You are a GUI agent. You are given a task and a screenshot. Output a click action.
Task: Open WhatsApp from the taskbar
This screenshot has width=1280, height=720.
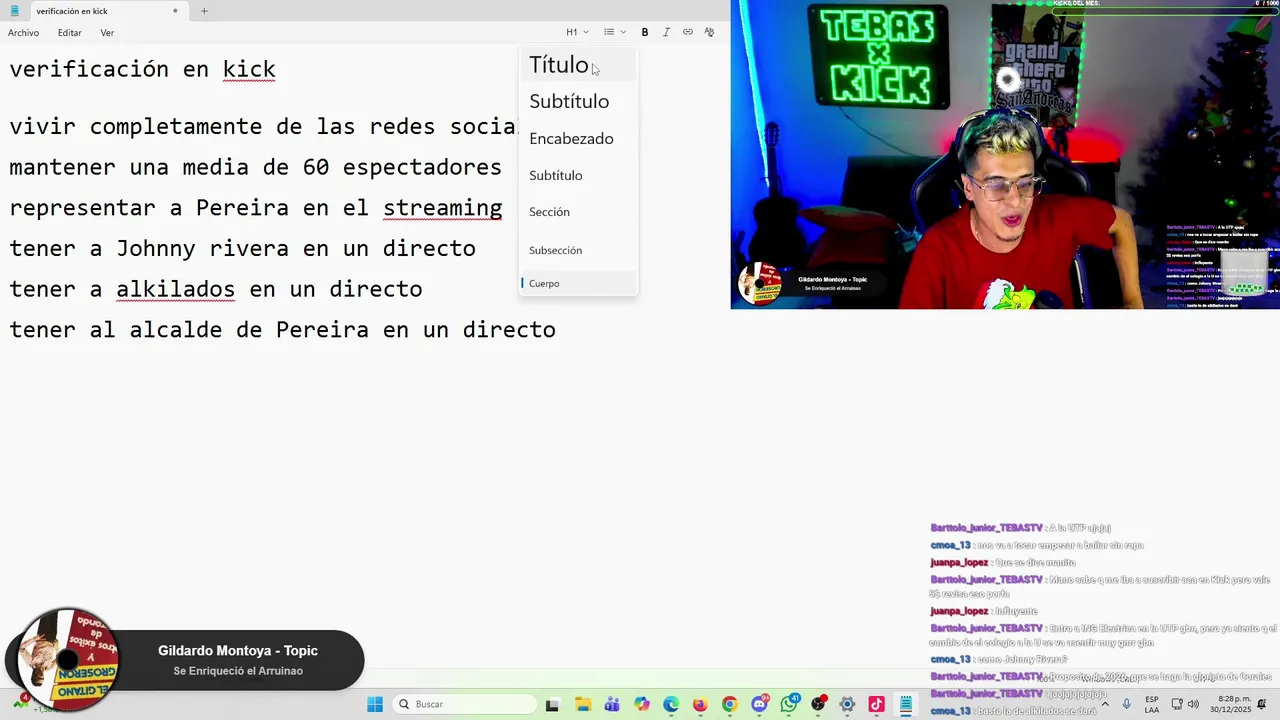[x=789, y=704]
